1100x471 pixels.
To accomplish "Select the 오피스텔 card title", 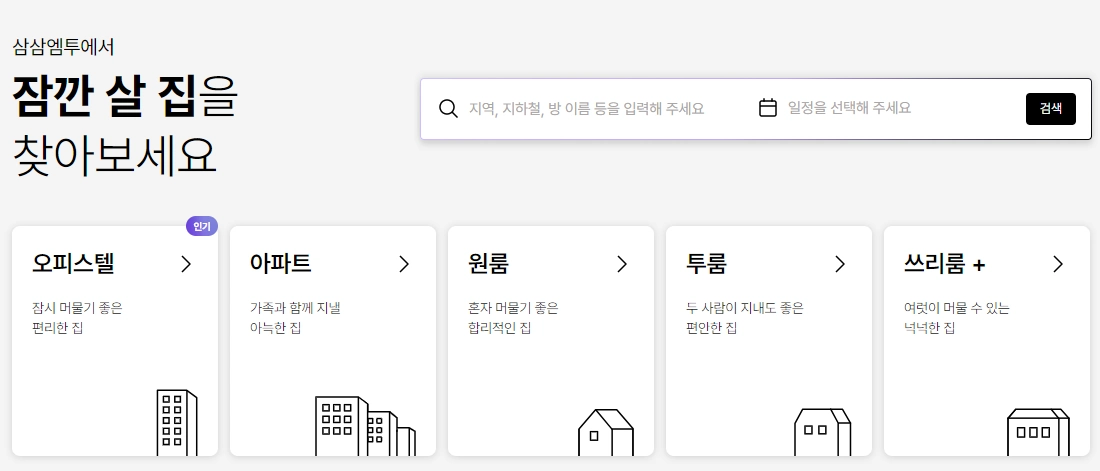I will (73, 264).
